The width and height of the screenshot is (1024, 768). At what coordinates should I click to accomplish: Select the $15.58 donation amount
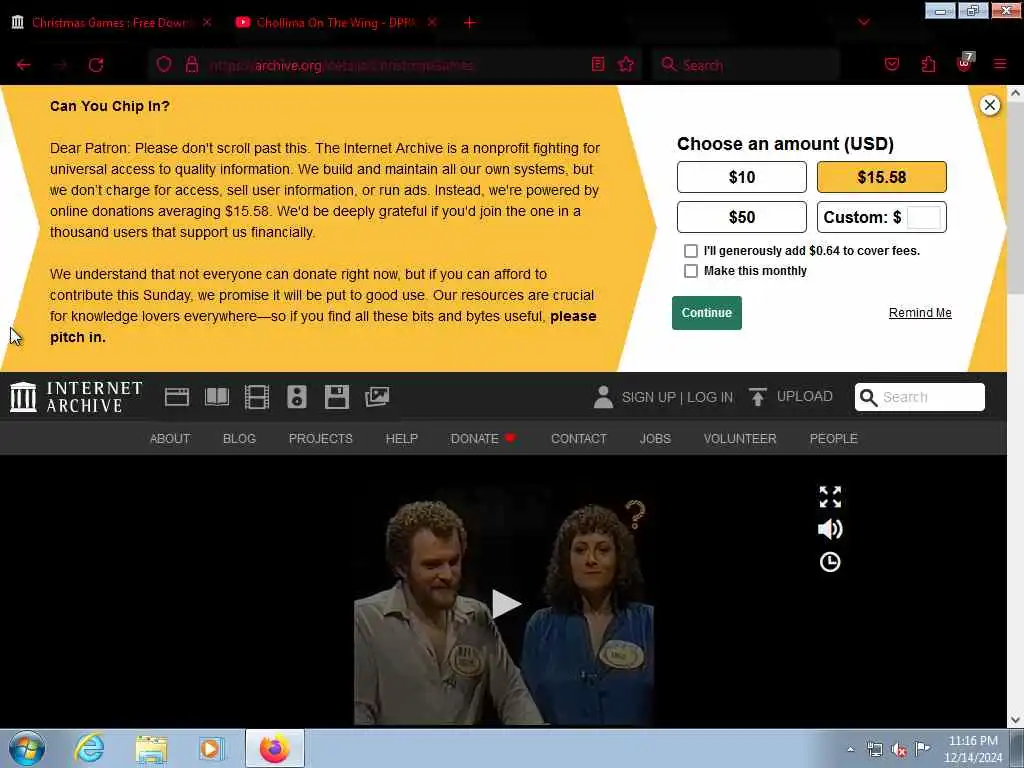pyautogui.click(x=882, y=177)
